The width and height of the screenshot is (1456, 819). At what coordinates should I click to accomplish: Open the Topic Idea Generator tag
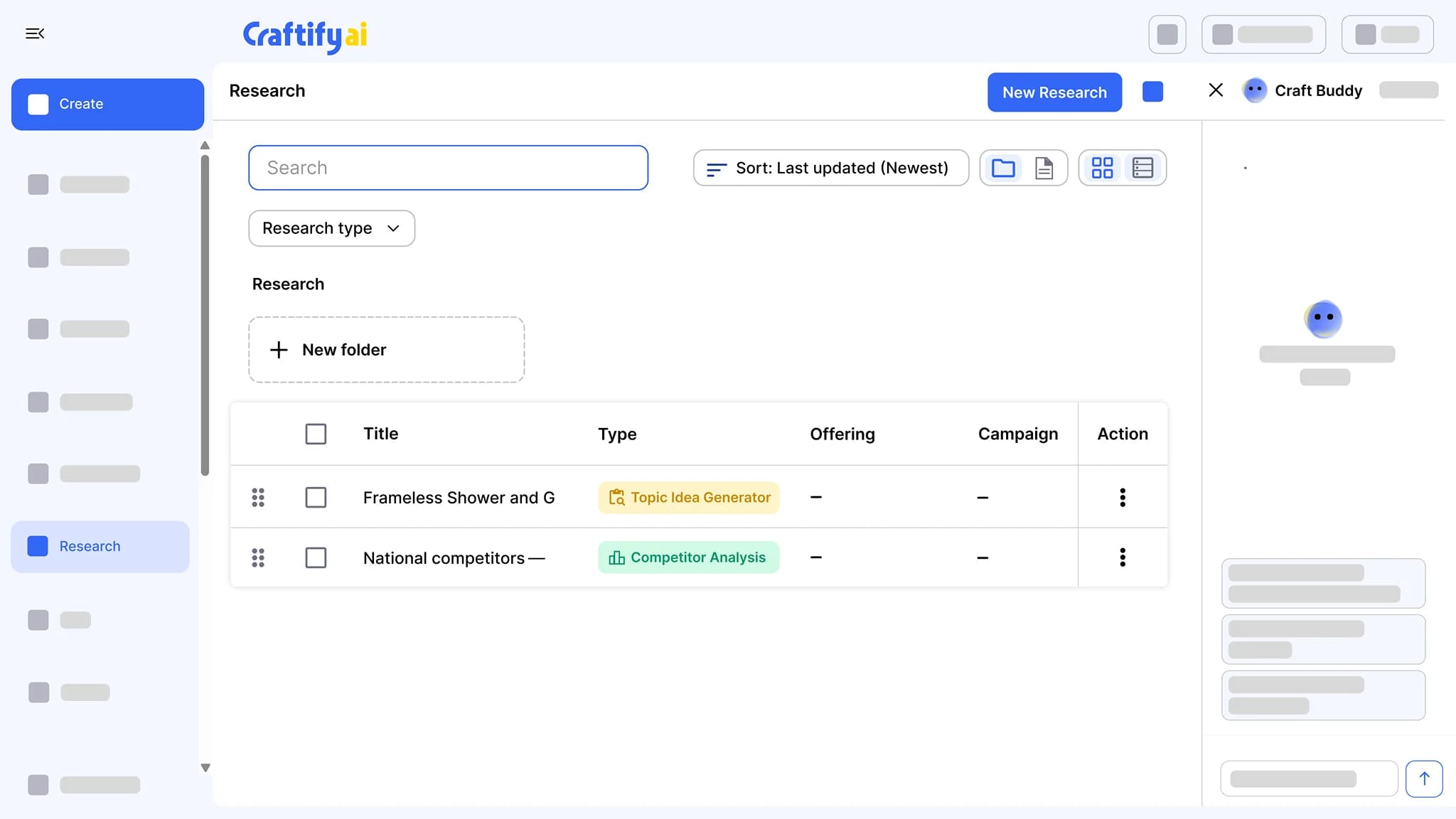(688, 497)
